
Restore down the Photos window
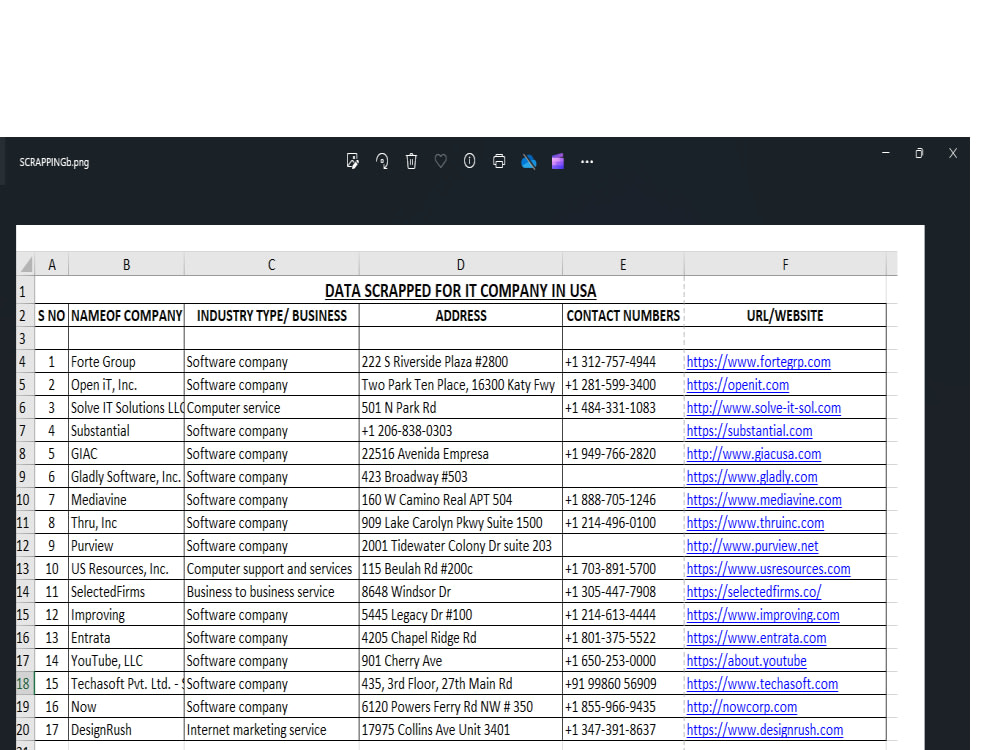coord(918,152)
